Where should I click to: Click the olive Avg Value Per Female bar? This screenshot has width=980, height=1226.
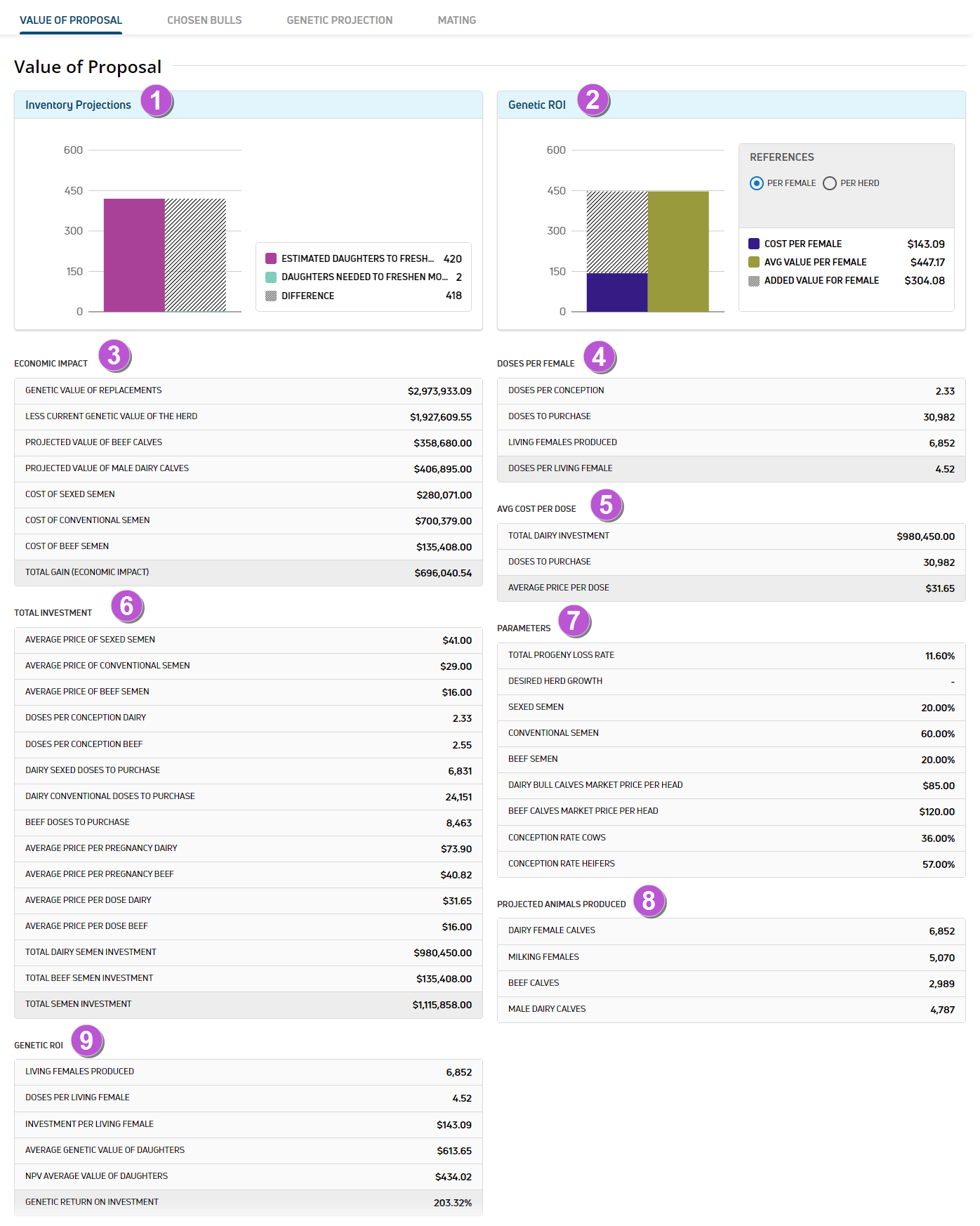[678, 251]
